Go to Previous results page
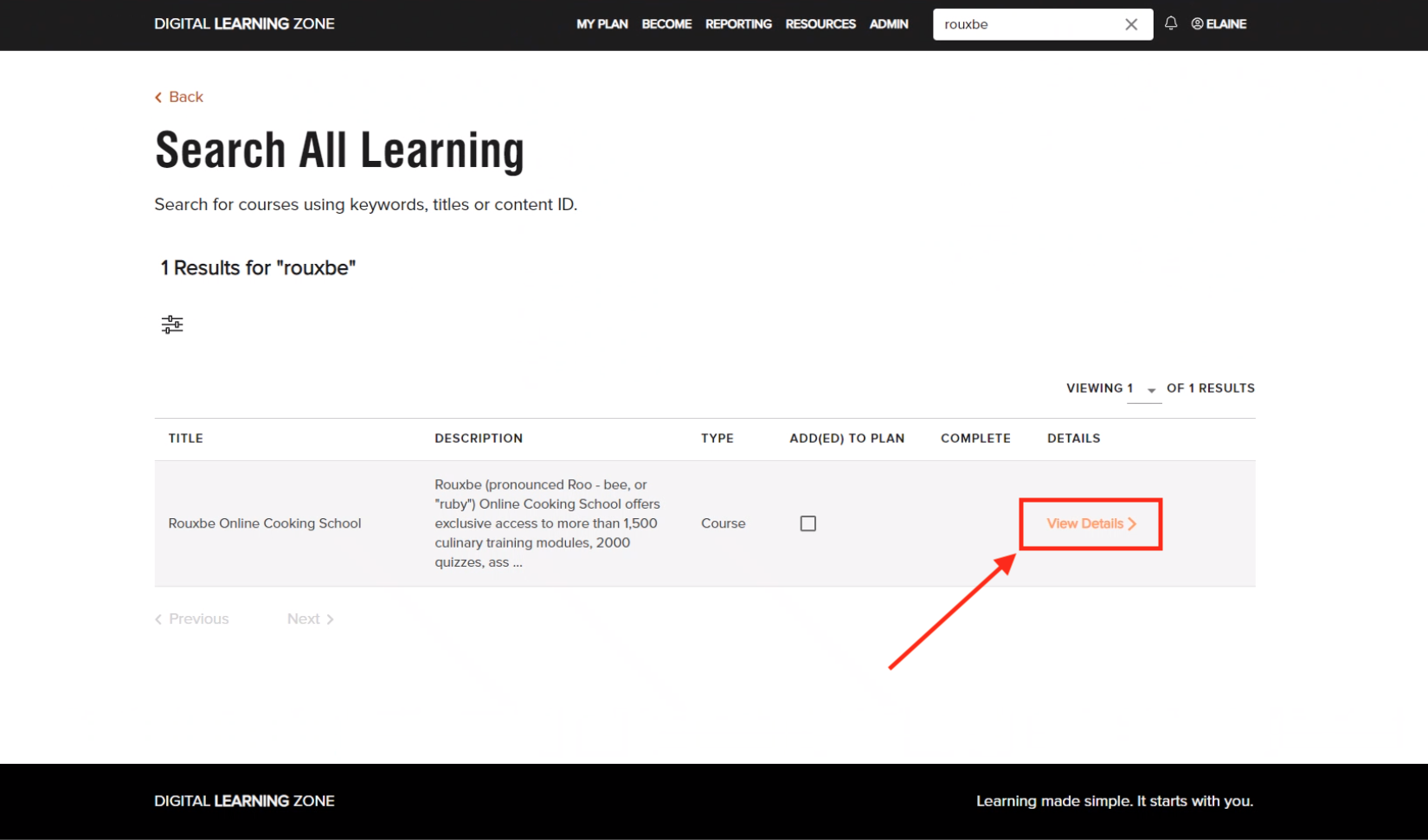Screen dimensions: 1428x840 click(x=192, y=619)
